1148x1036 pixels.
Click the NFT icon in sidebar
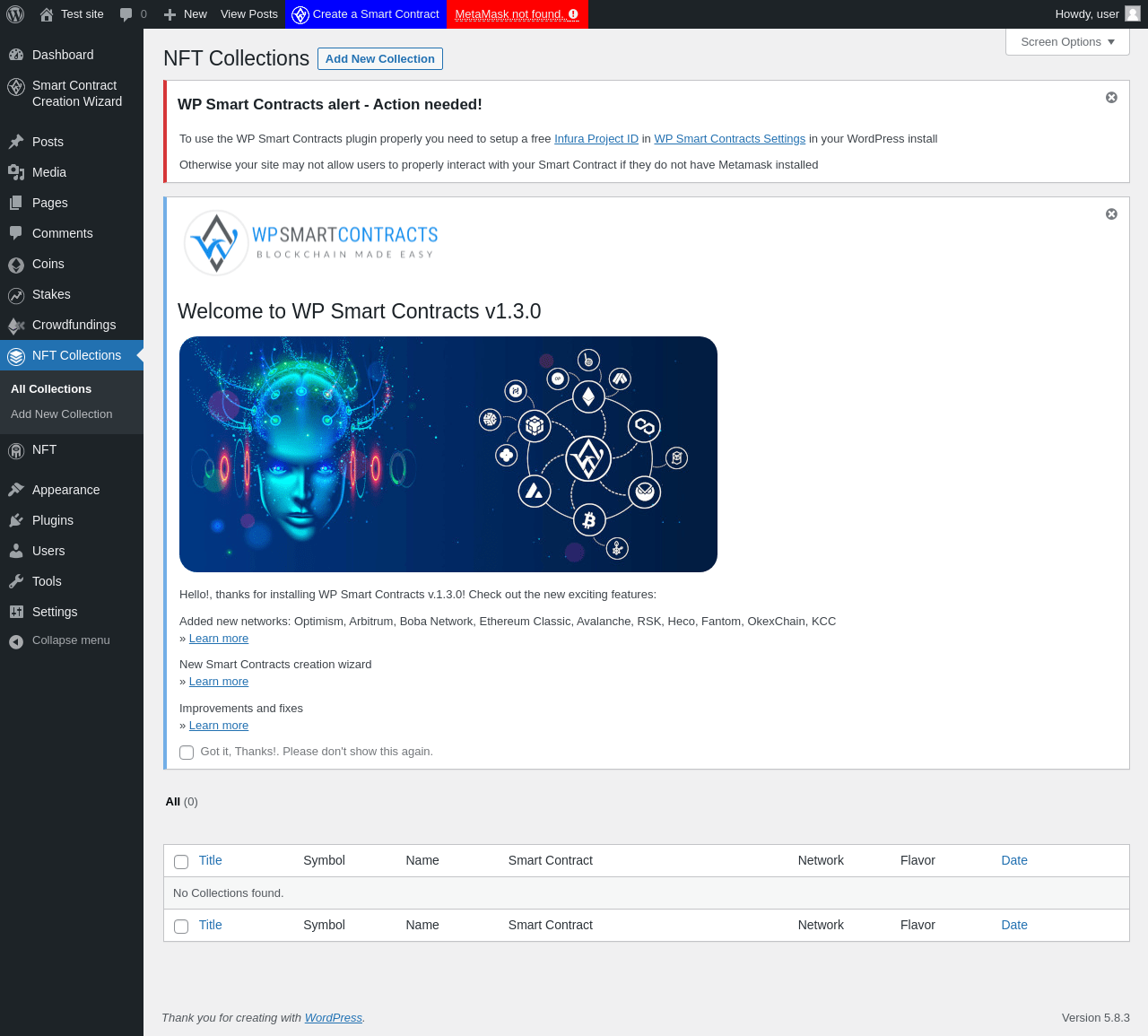[16, 451]
